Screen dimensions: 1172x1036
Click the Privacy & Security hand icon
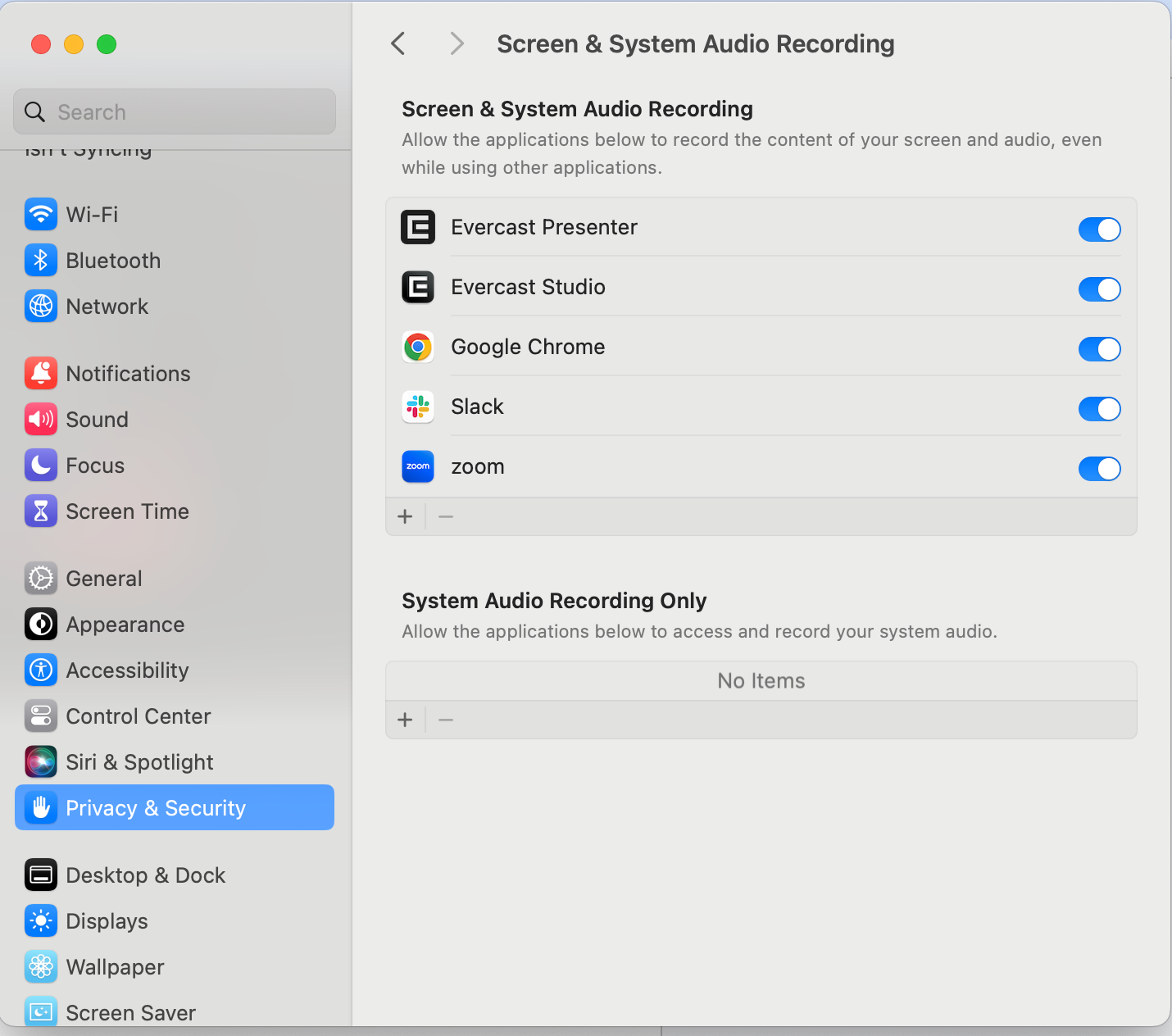click(41, 808)
